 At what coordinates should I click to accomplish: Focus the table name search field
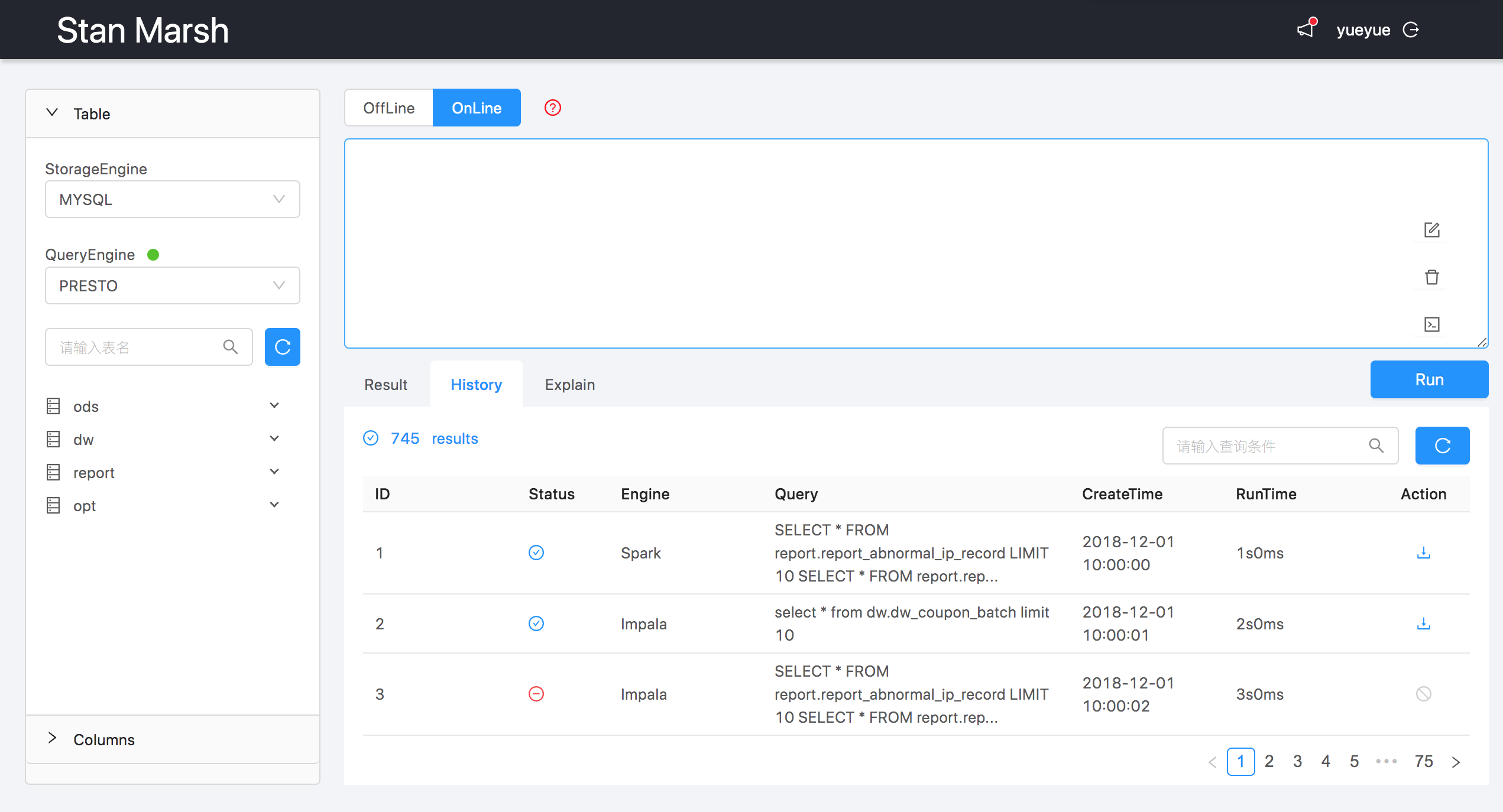point(149,347)
